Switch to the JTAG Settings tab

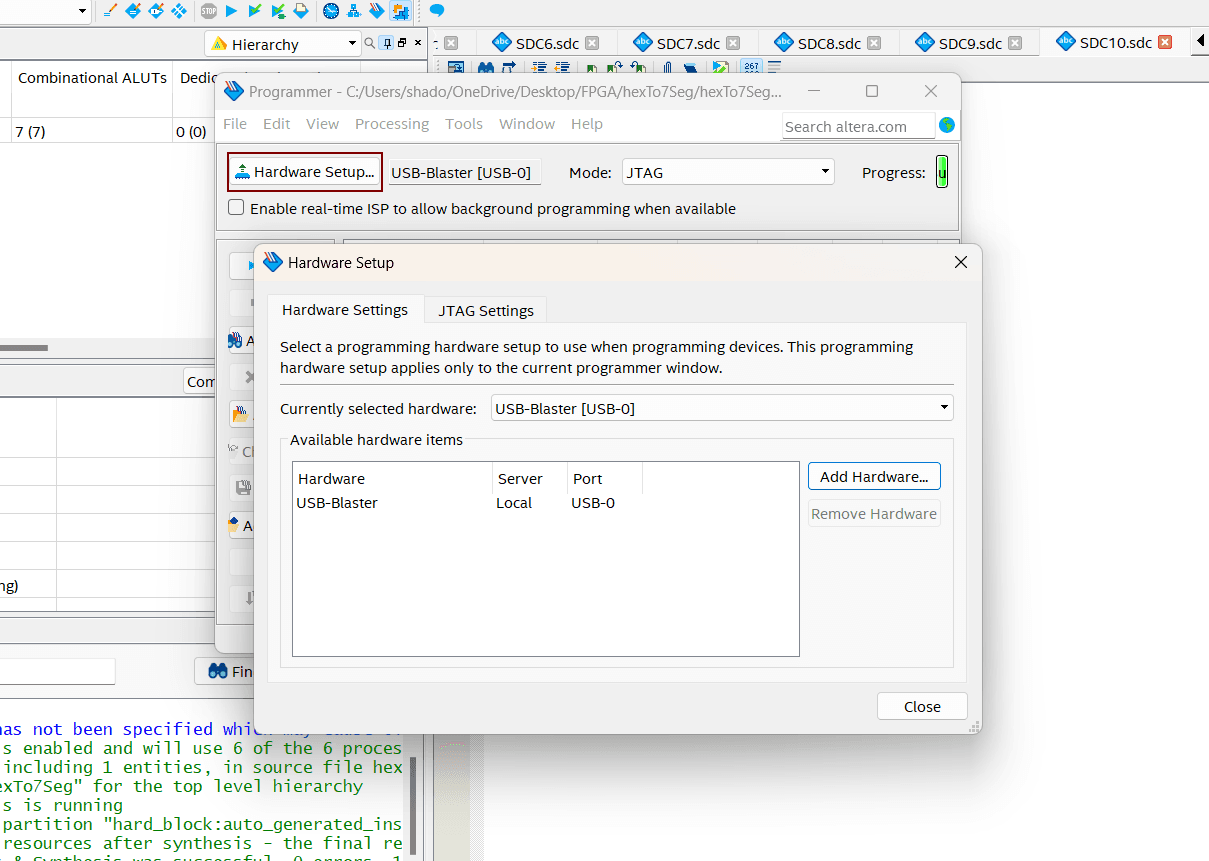486,311
